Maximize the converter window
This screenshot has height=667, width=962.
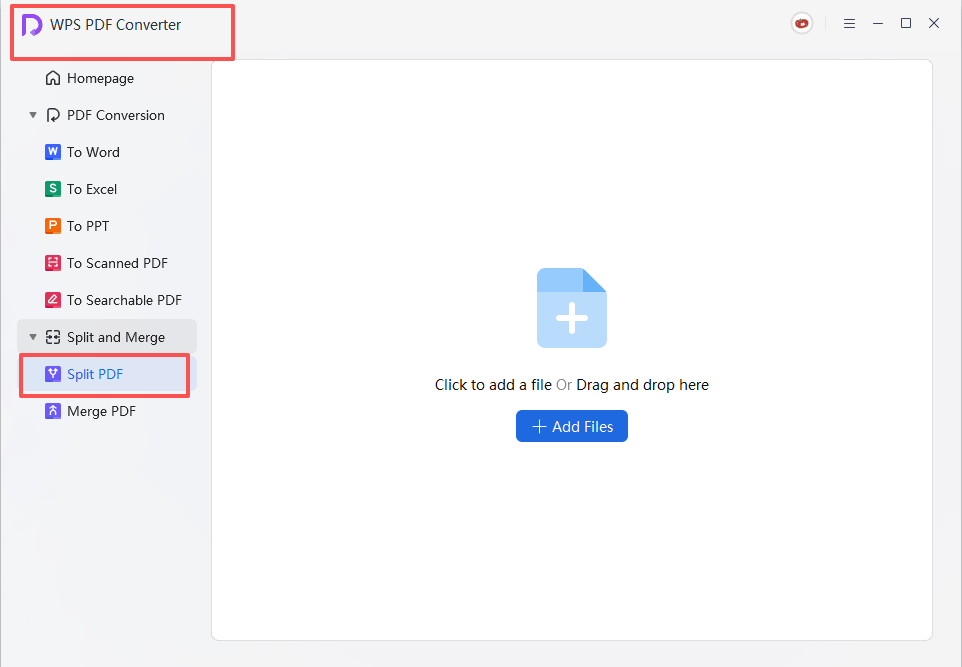click(x=906, y=23)
